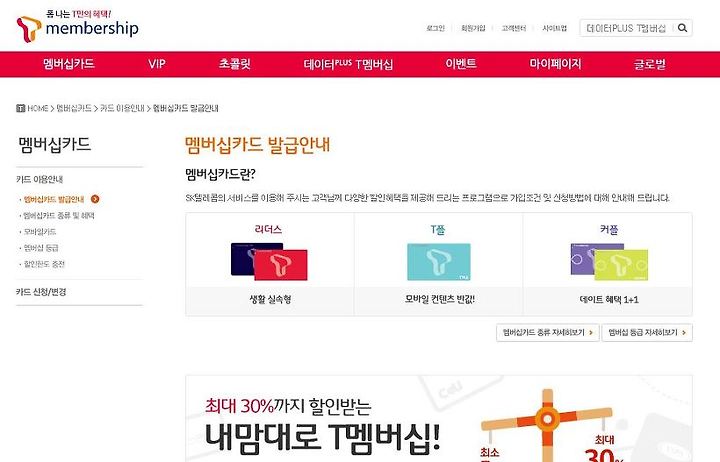The image size is (720, 462).
Task: Select sidebar section 카드 이용안내
Action: tap(39, 179)
